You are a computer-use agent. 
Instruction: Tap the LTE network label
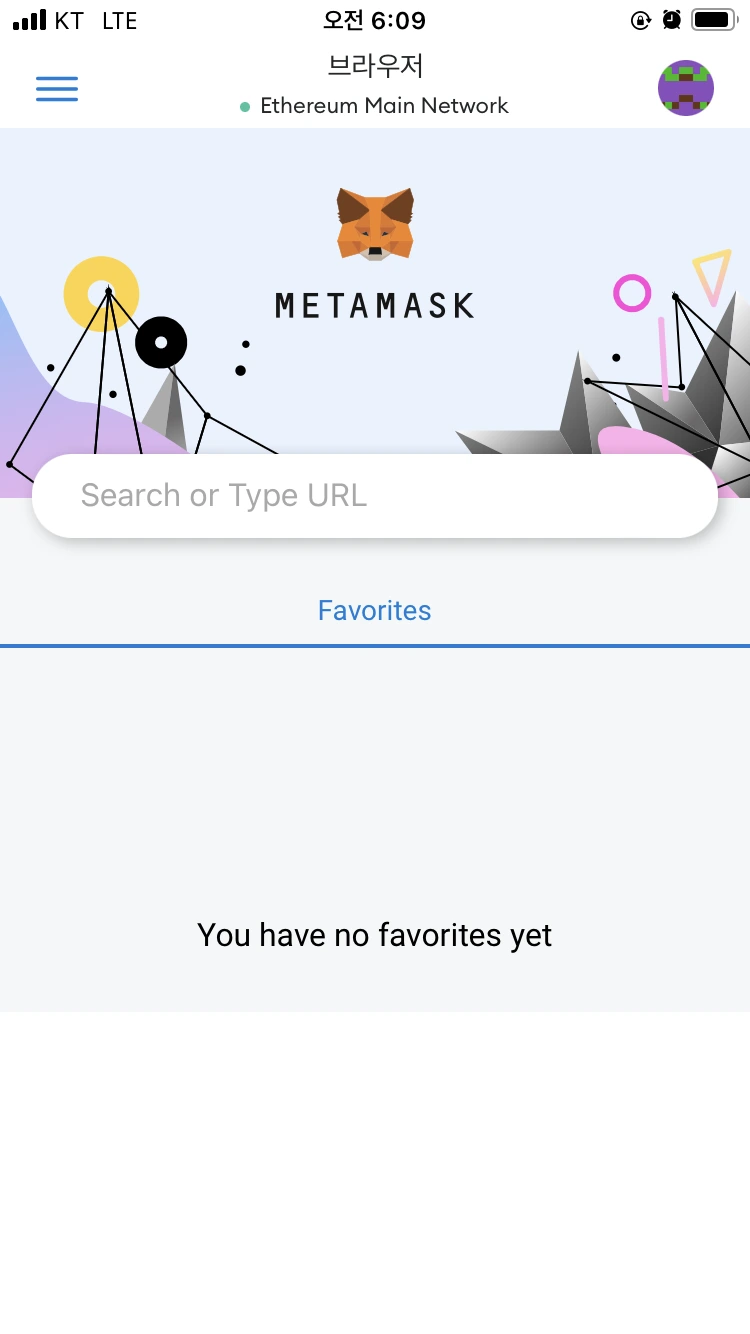[120, 21]
